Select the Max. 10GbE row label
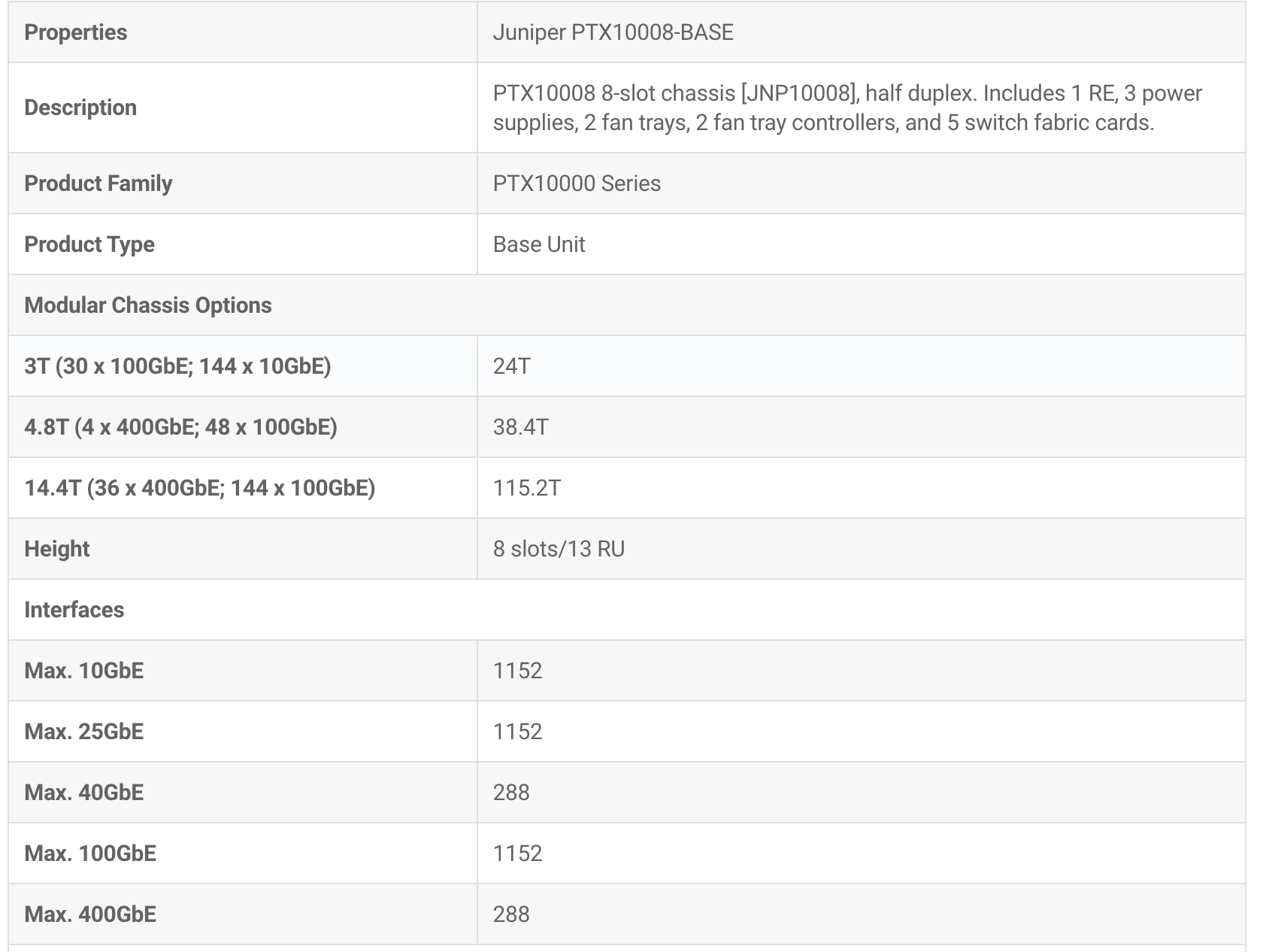 (x=83, y=671)
